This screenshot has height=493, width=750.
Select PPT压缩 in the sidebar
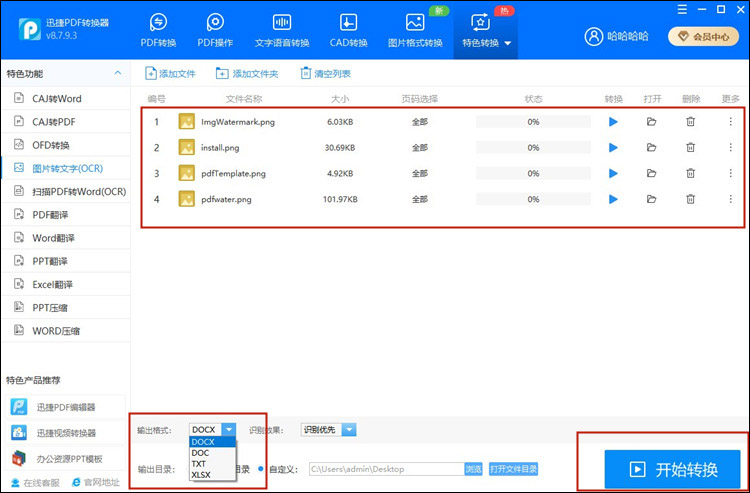(66, 308)
